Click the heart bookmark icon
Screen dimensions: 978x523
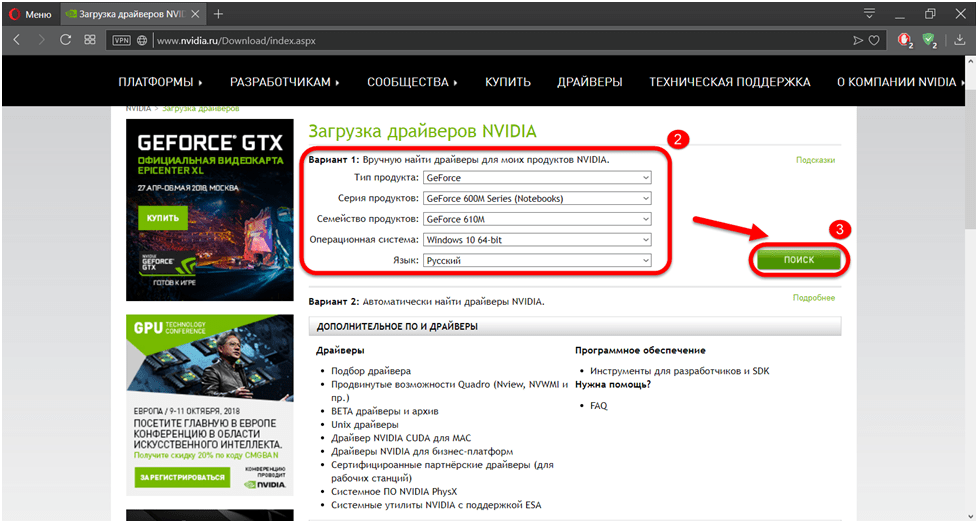point(874,41)
